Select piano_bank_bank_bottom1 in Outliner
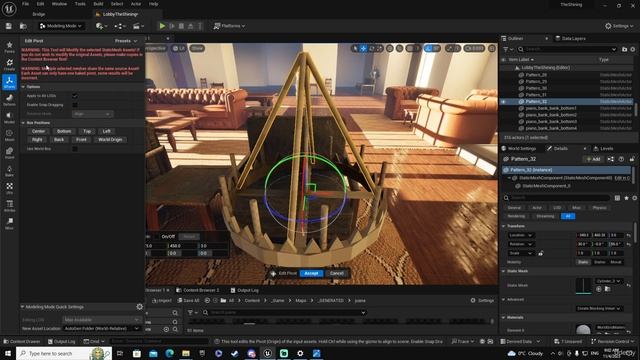 (551, 109)
